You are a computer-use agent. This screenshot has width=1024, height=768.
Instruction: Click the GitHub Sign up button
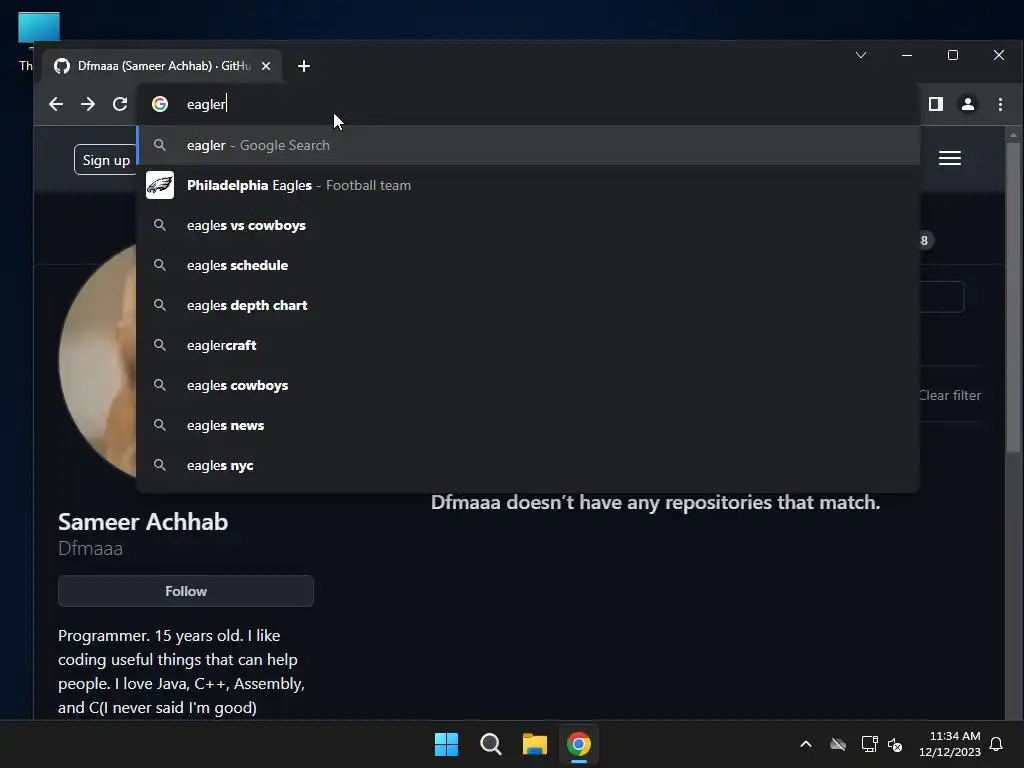(x=106, y=160)
